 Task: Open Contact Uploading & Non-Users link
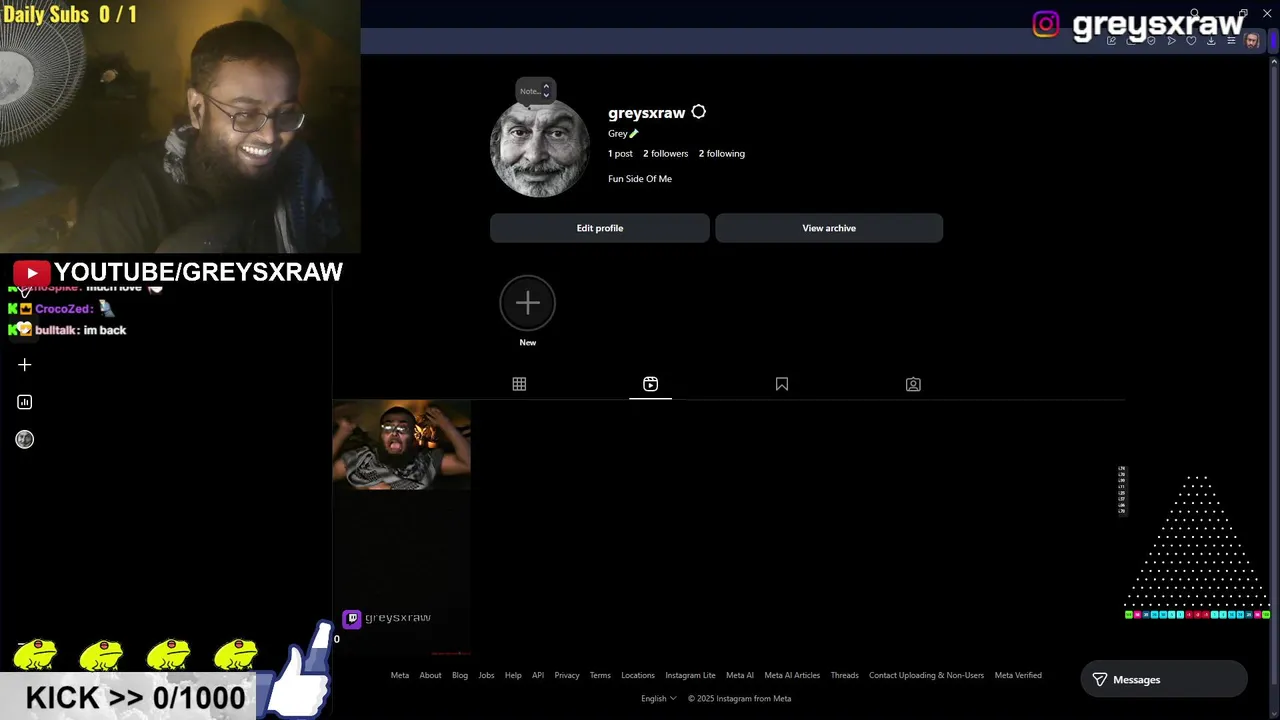click(926, 675)
